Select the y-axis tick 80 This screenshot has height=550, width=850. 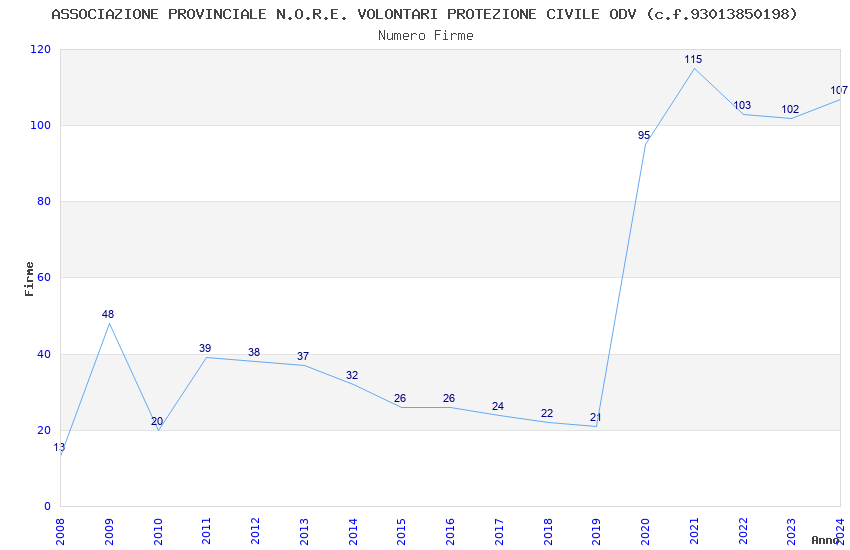click(x=44, y=202)
